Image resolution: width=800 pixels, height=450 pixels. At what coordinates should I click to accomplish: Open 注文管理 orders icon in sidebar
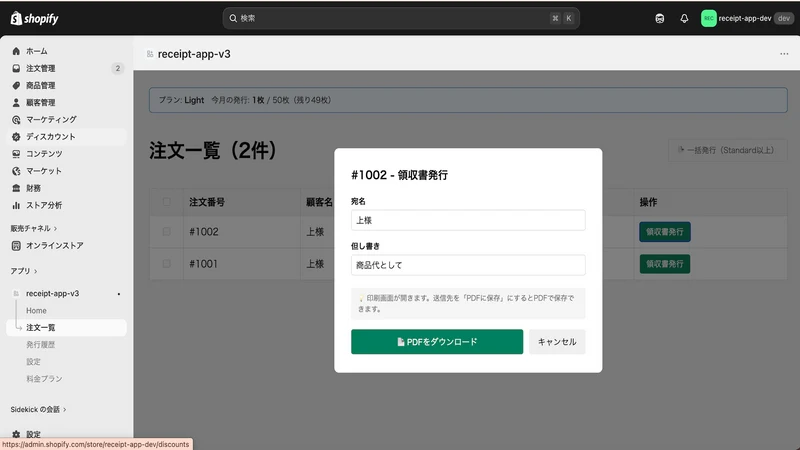point(16,68)
